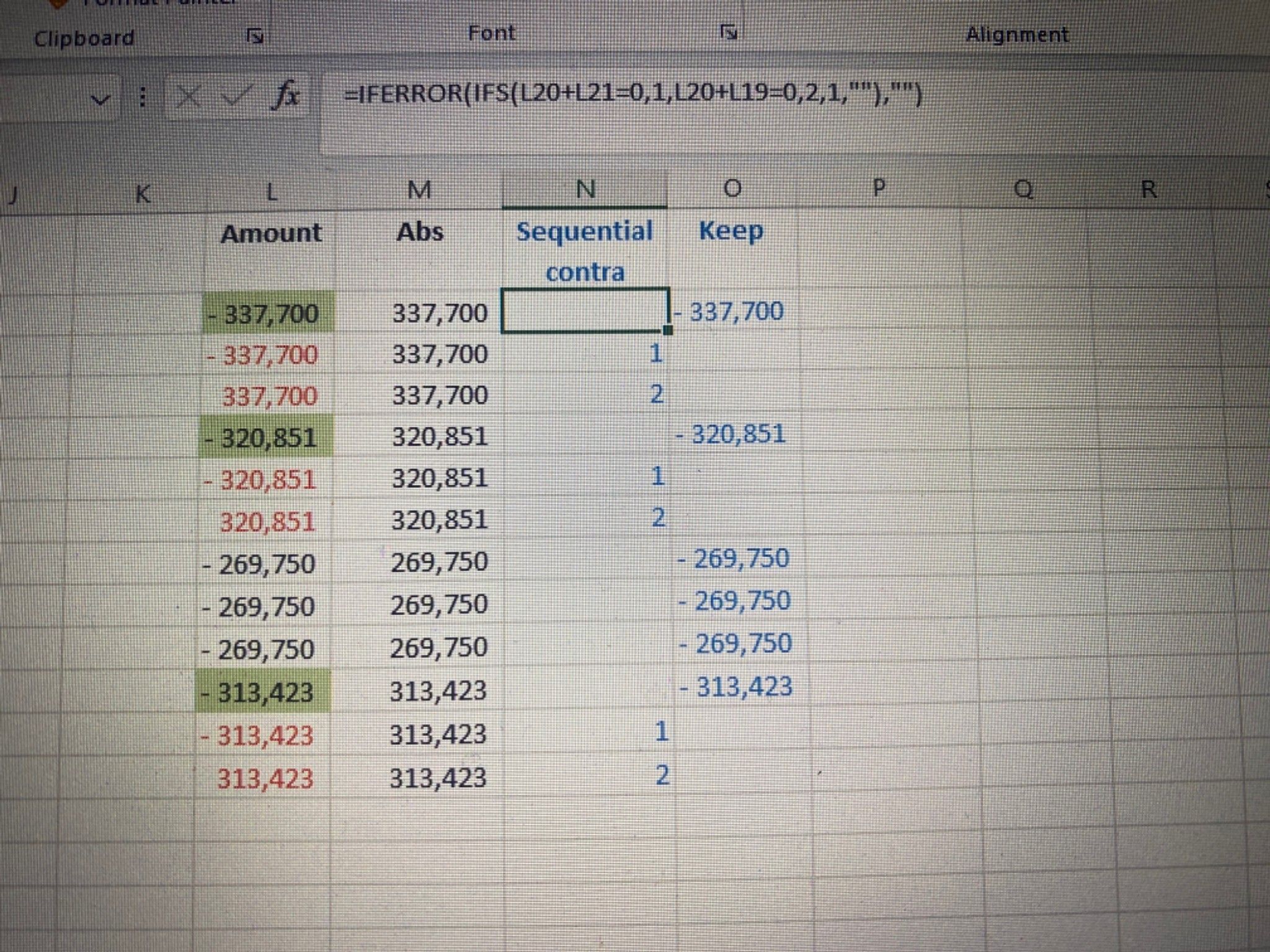Click the active empty Sequential contra cell
This screenshot has width=1270, height=952.
click(585, 310)
